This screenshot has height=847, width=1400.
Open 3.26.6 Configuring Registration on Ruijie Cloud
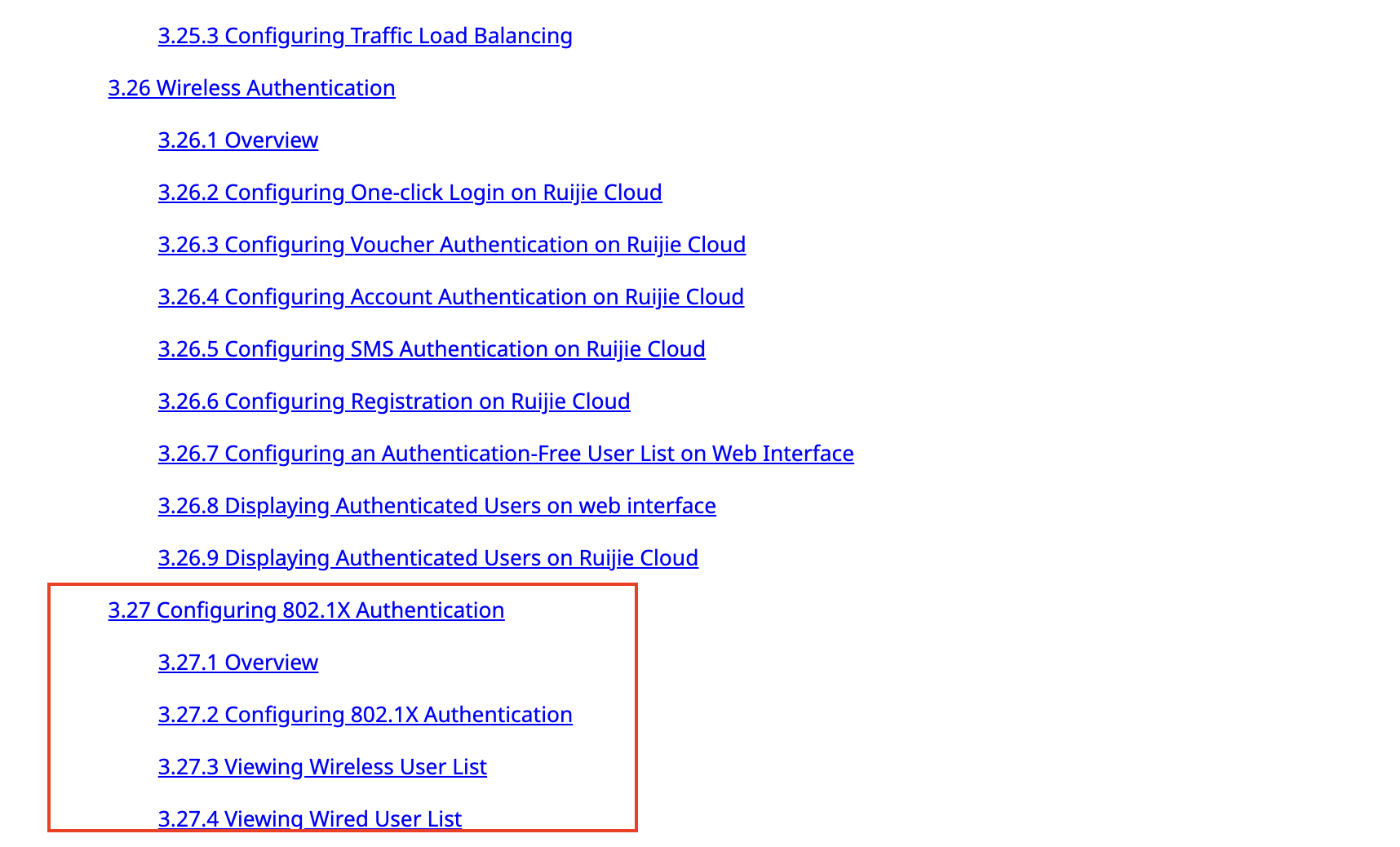(x=394, y=401)
